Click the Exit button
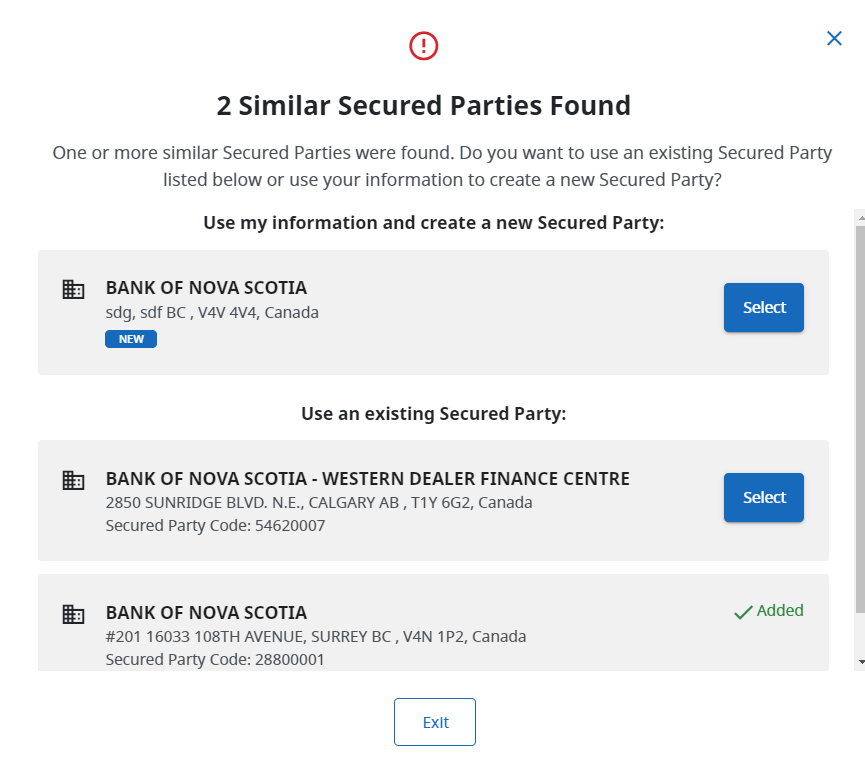 pos(434,721)
